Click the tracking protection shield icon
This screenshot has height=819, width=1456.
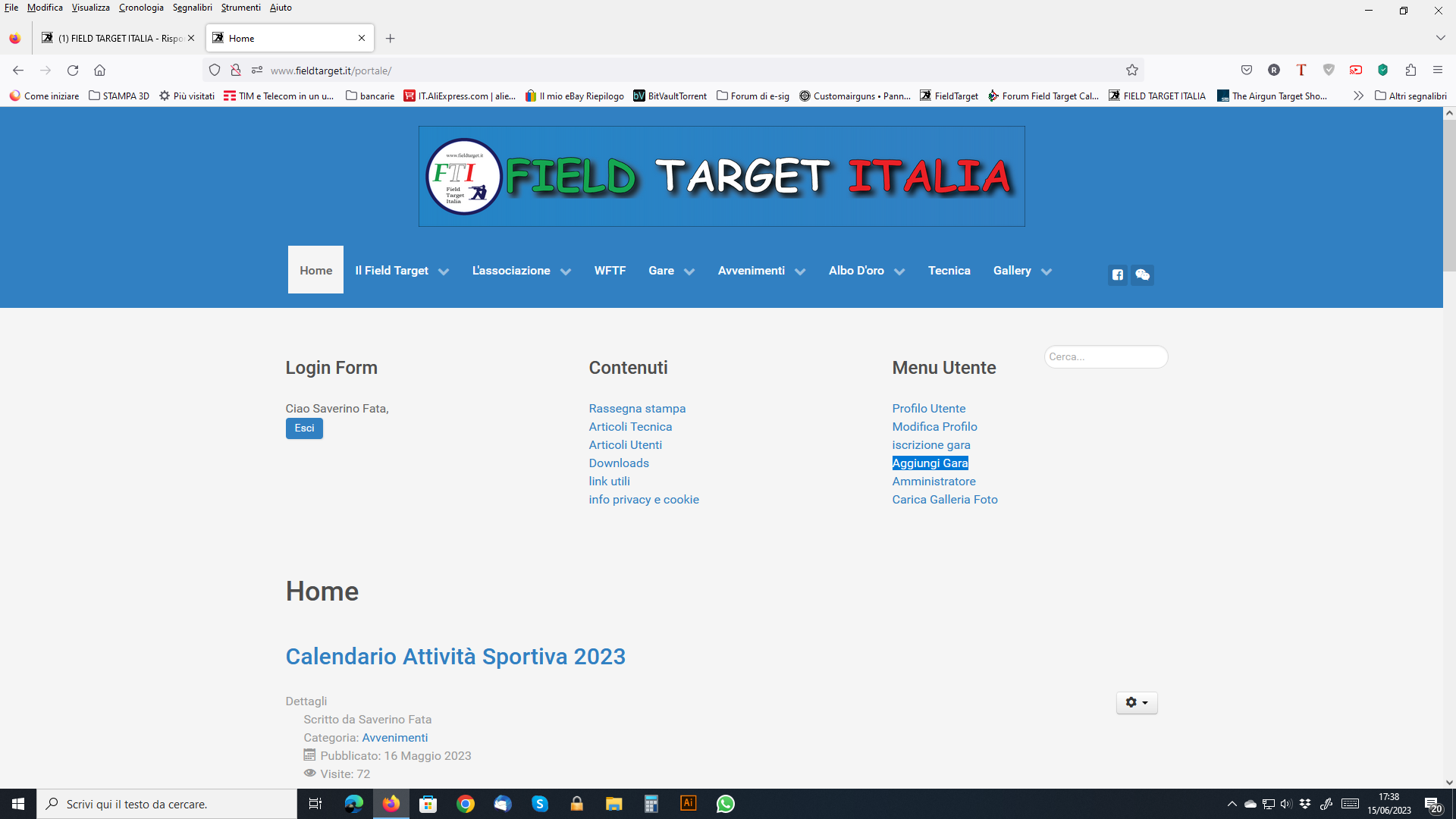click(215, 71)
